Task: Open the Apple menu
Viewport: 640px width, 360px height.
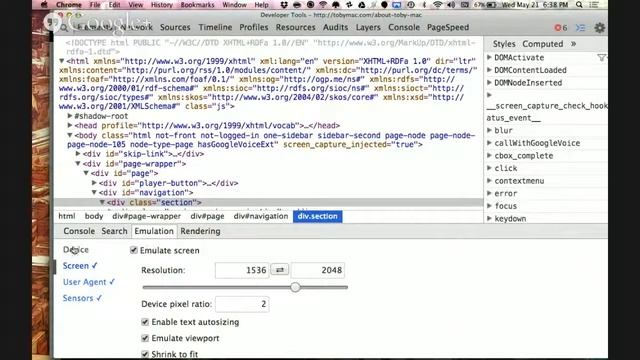Action: (44, 5)
